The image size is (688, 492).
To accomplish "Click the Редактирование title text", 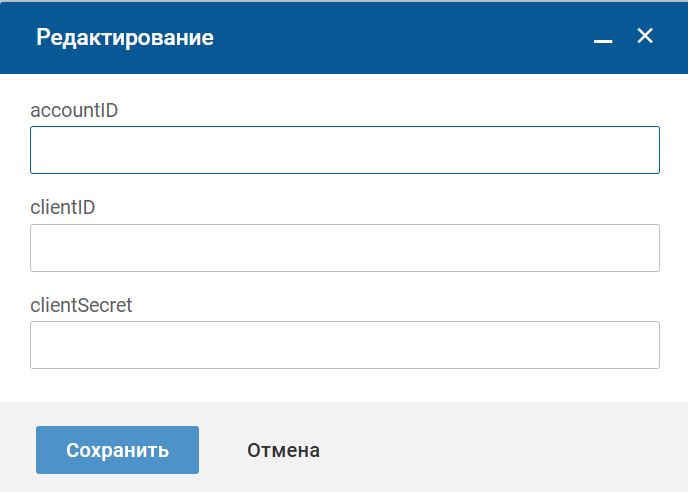I will (125, 38).
